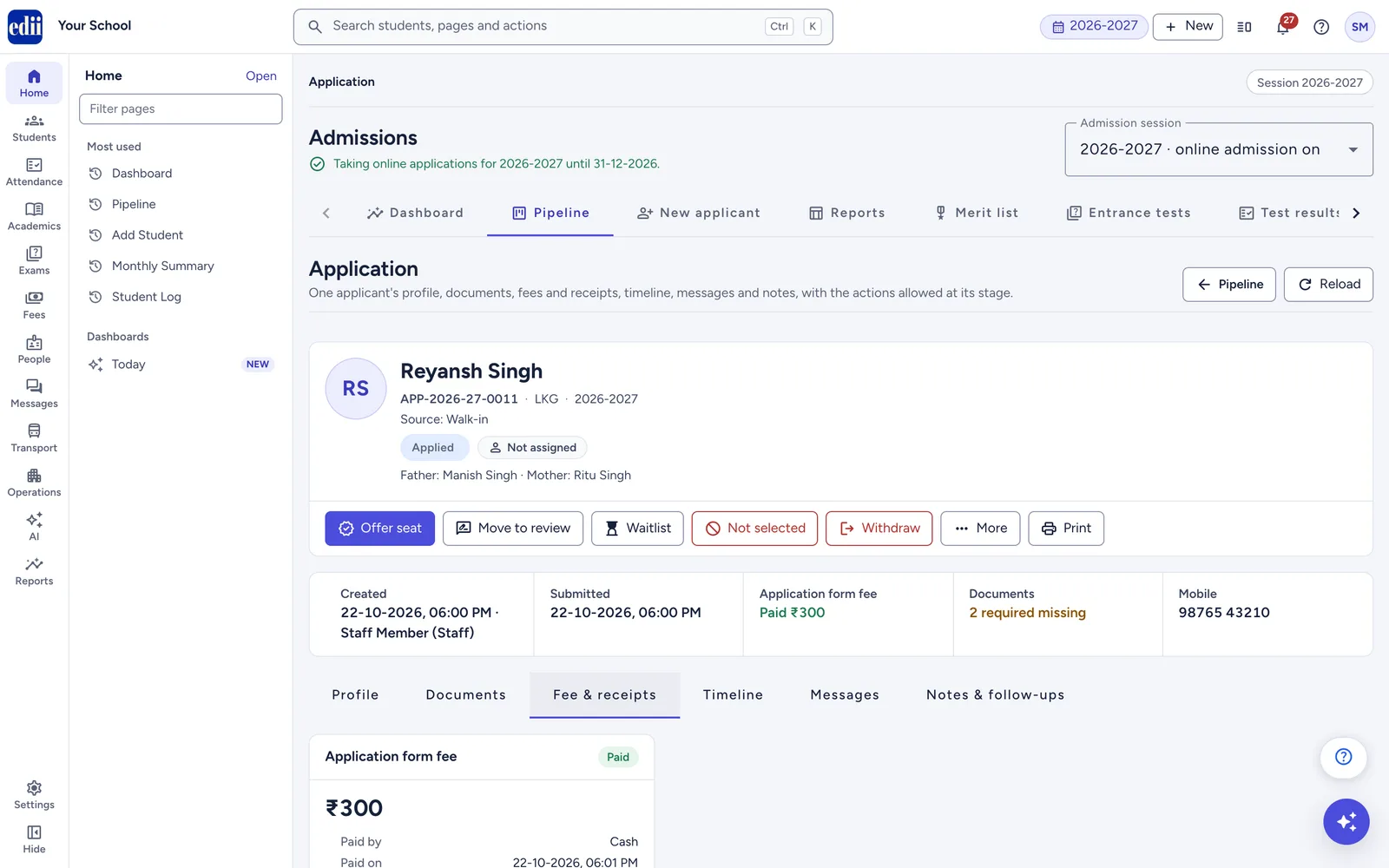
Task: Click the search students and pages box
Action: pyautogui.click(x=563, y=27)
